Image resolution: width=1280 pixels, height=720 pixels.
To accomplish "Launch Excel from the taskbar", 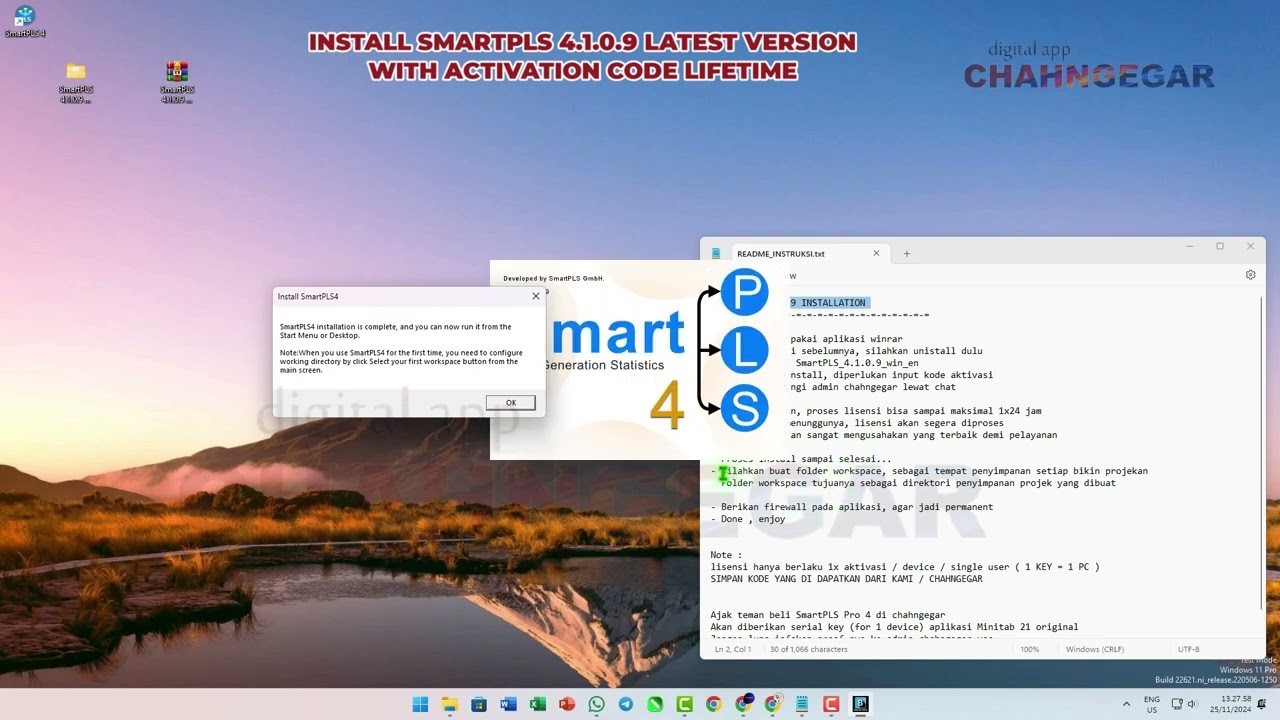I will (x=537, y=704).
